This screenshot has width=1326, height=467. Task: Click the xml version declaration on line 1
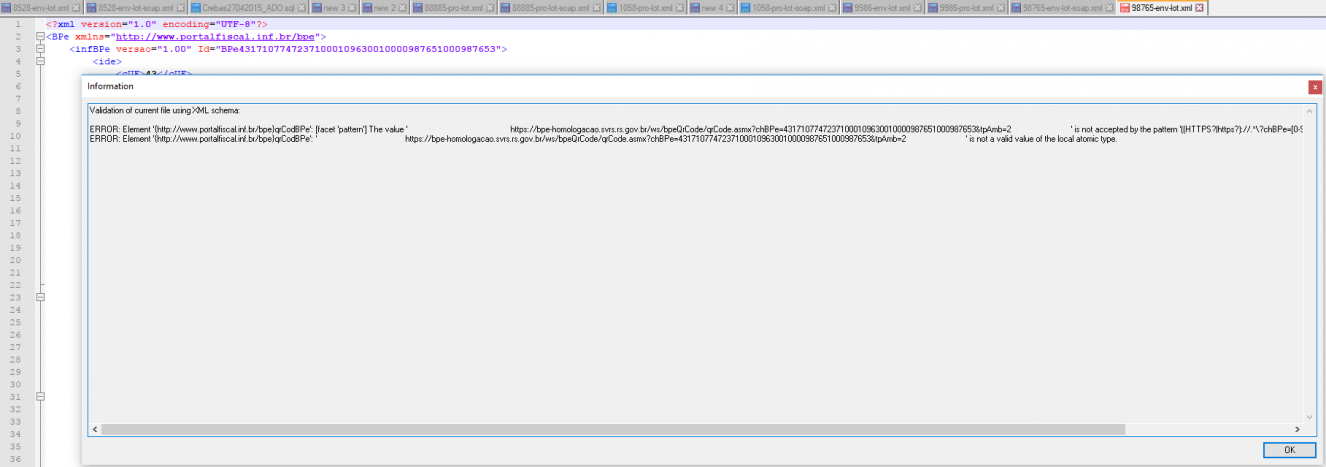click(x=157, y=24)
